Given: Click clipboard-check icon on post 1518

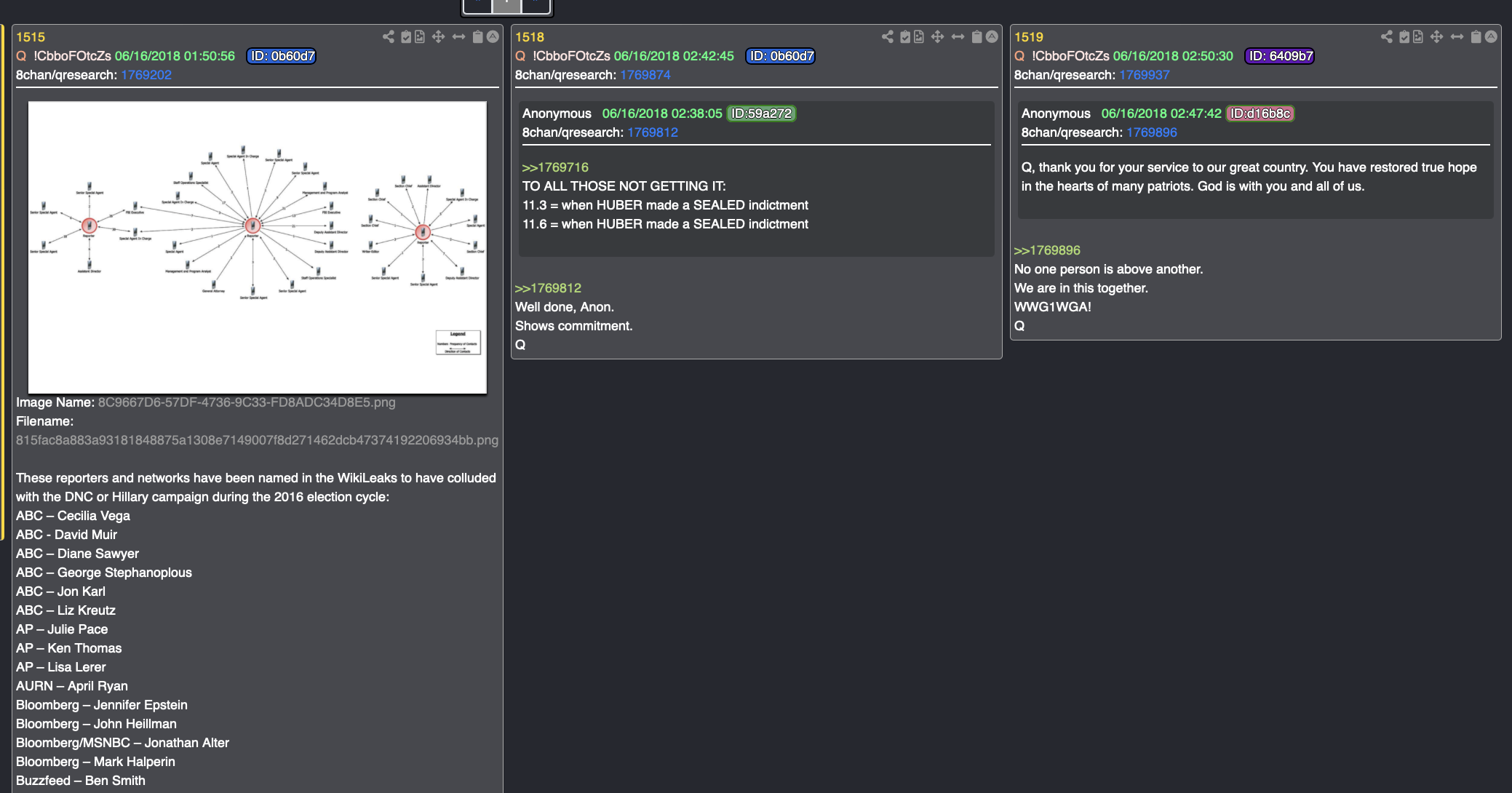Looking at the screenshot, I should (x=906, y=36).
